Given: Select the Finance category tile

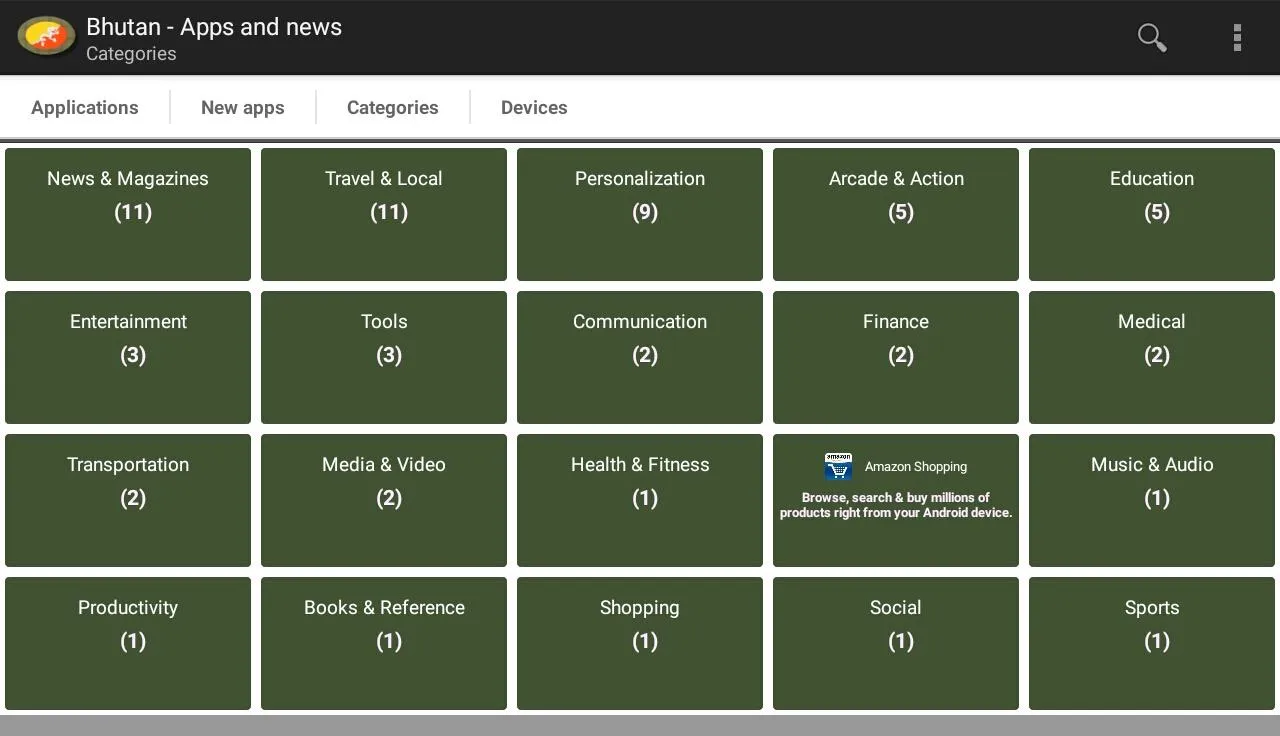Looking at the screenshot, I should (x=896, y=357).
